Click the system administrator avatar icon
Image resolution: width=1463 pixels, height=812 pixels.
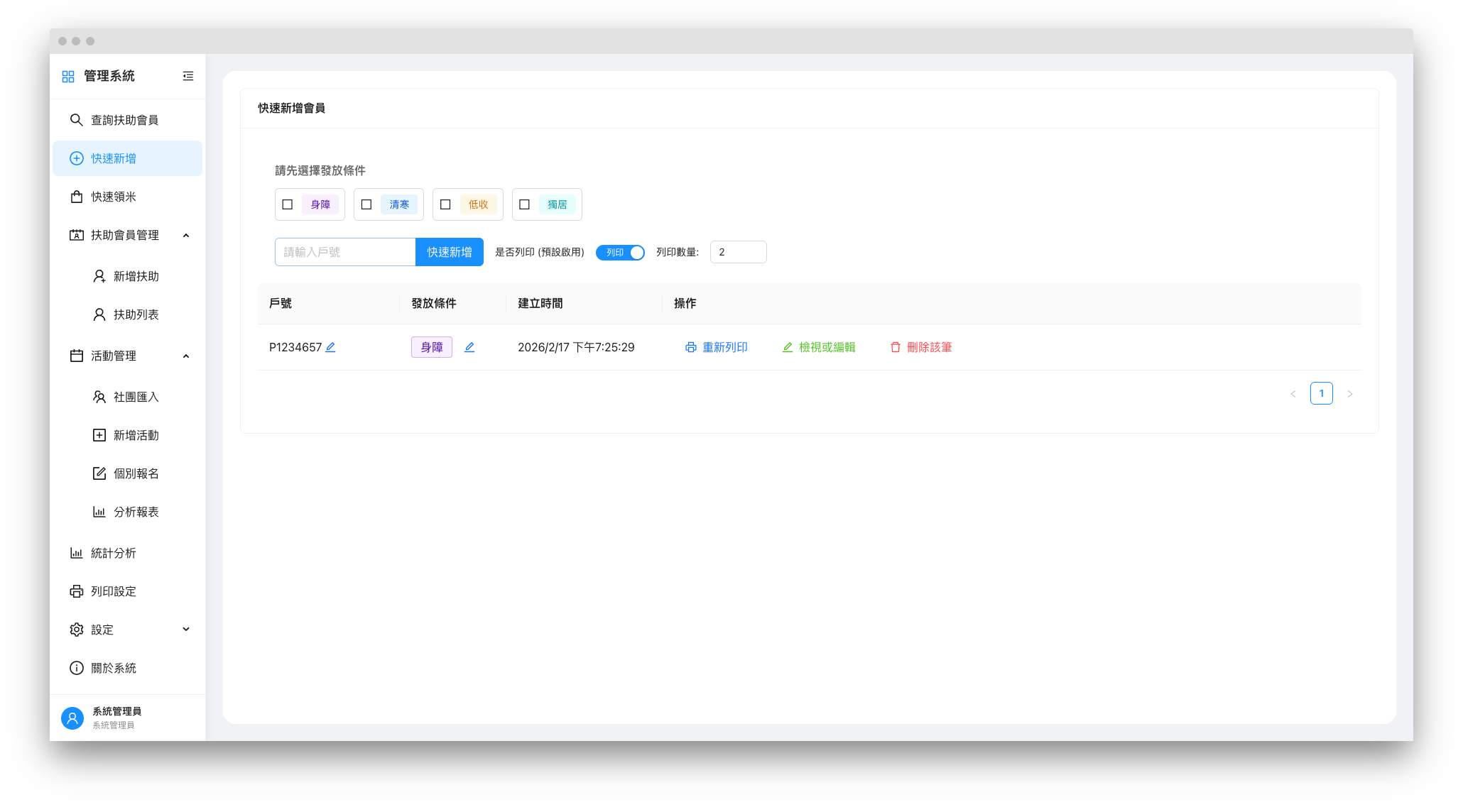tap(72, 718)
